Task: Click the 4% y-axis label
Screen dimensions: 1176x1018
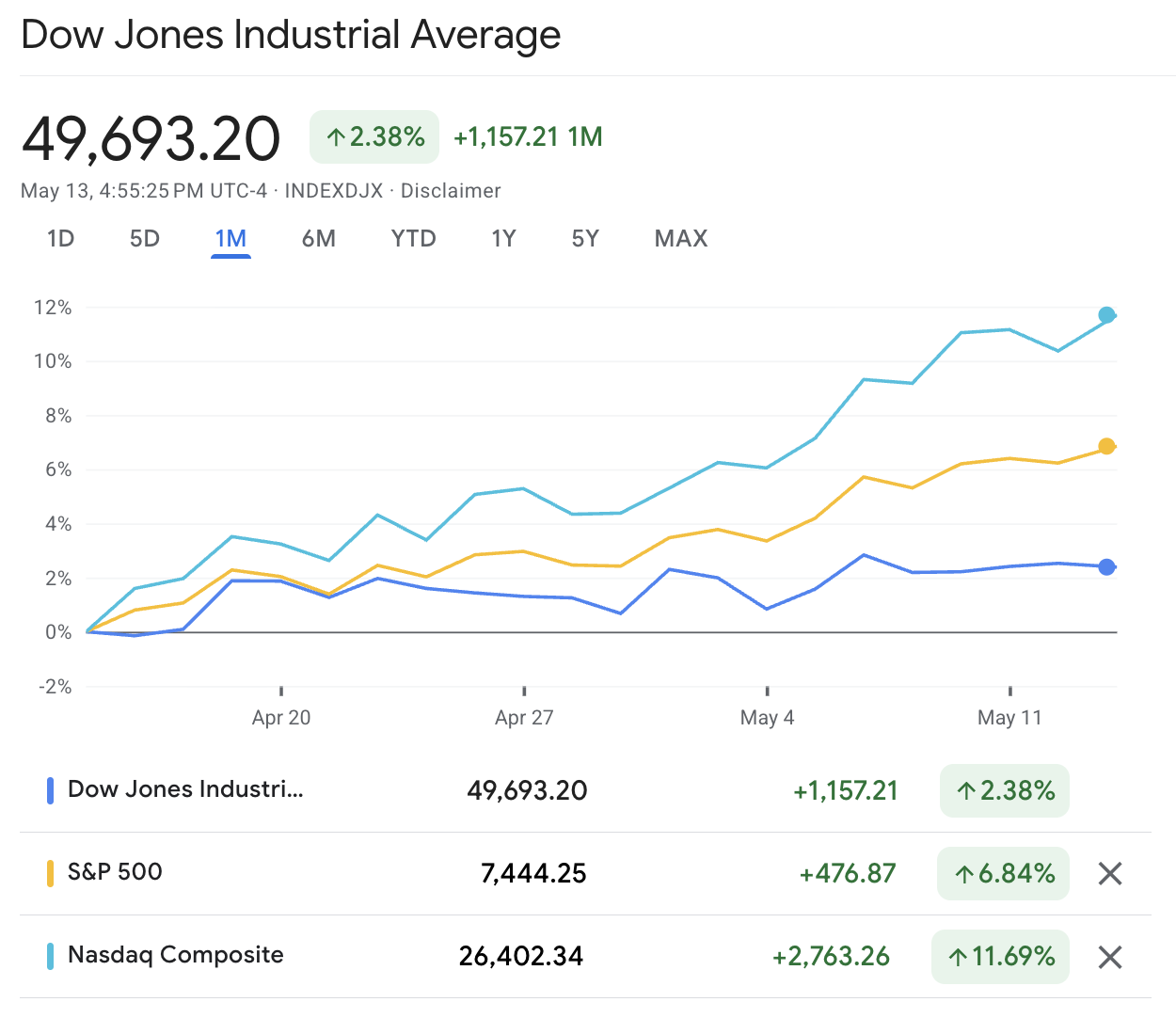Action: tap(58, 524)
